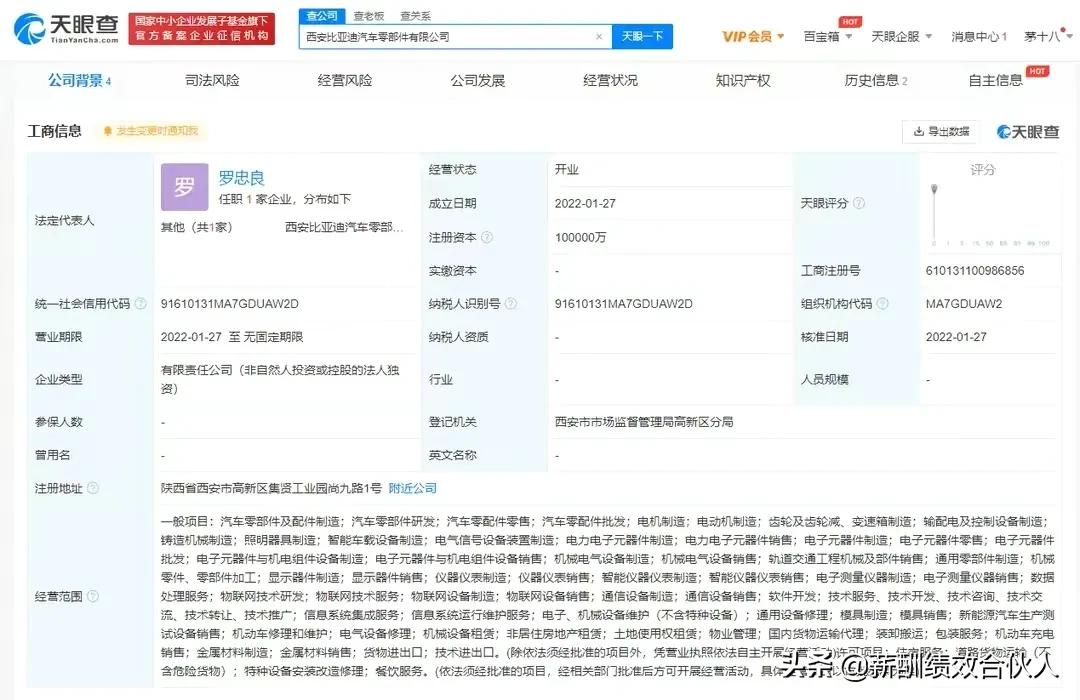The image size is (1080, 700).
Task: Select the 司法风险 section tab
Action: pos(212,81)
